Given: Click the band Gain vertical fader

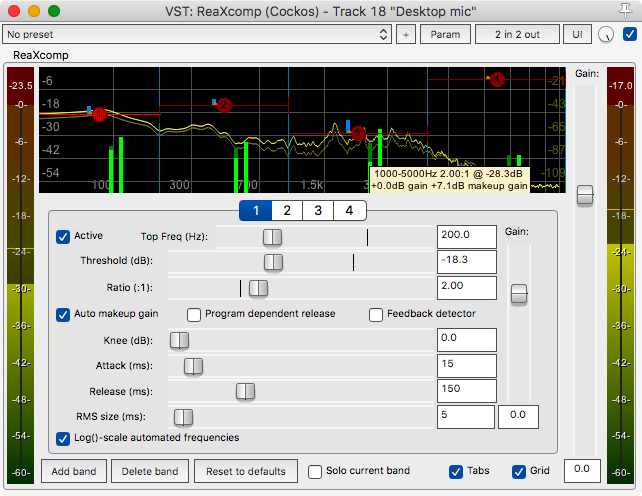Looking at the screenshot, I should (x=519, y=294).
